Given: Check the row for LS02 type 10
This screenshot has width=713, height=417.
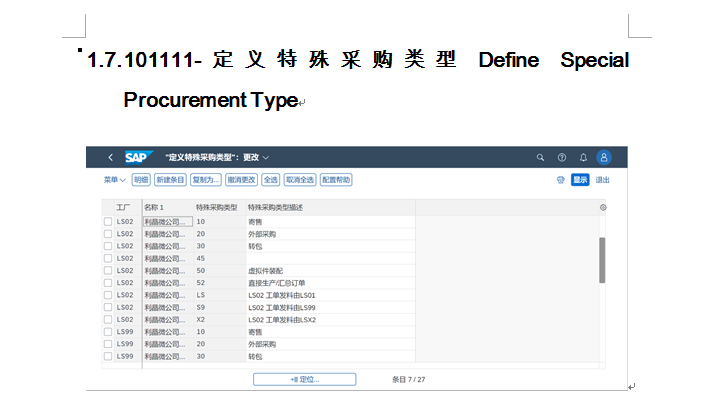Looking at the screenshot, I should click(109, 221).
